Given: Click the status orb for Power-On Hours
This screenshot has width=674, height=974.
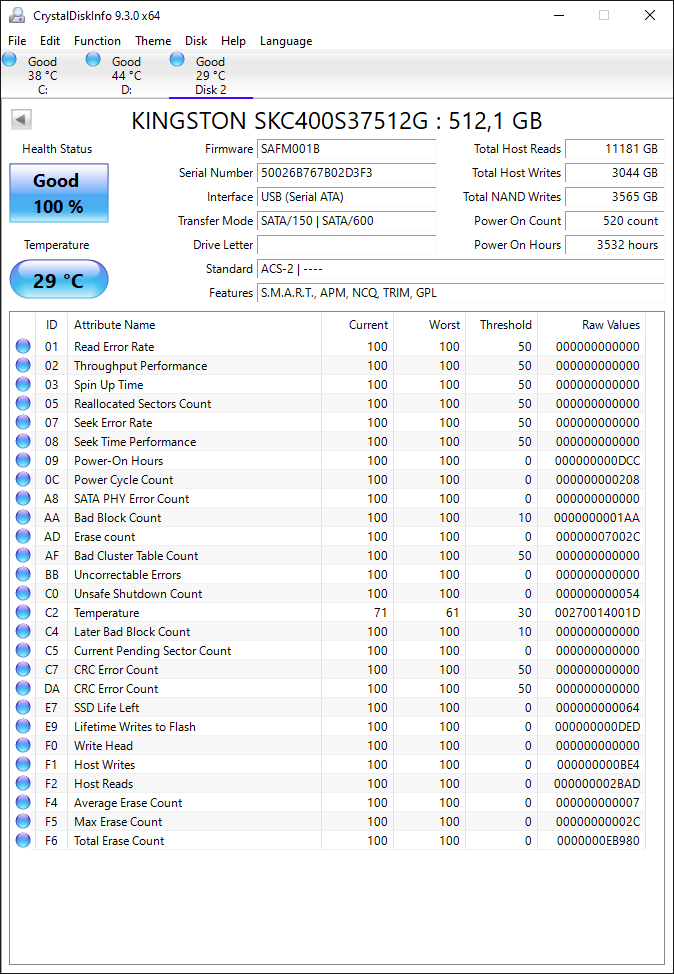Looking at the screenshot, I should (x=23, y=460).
